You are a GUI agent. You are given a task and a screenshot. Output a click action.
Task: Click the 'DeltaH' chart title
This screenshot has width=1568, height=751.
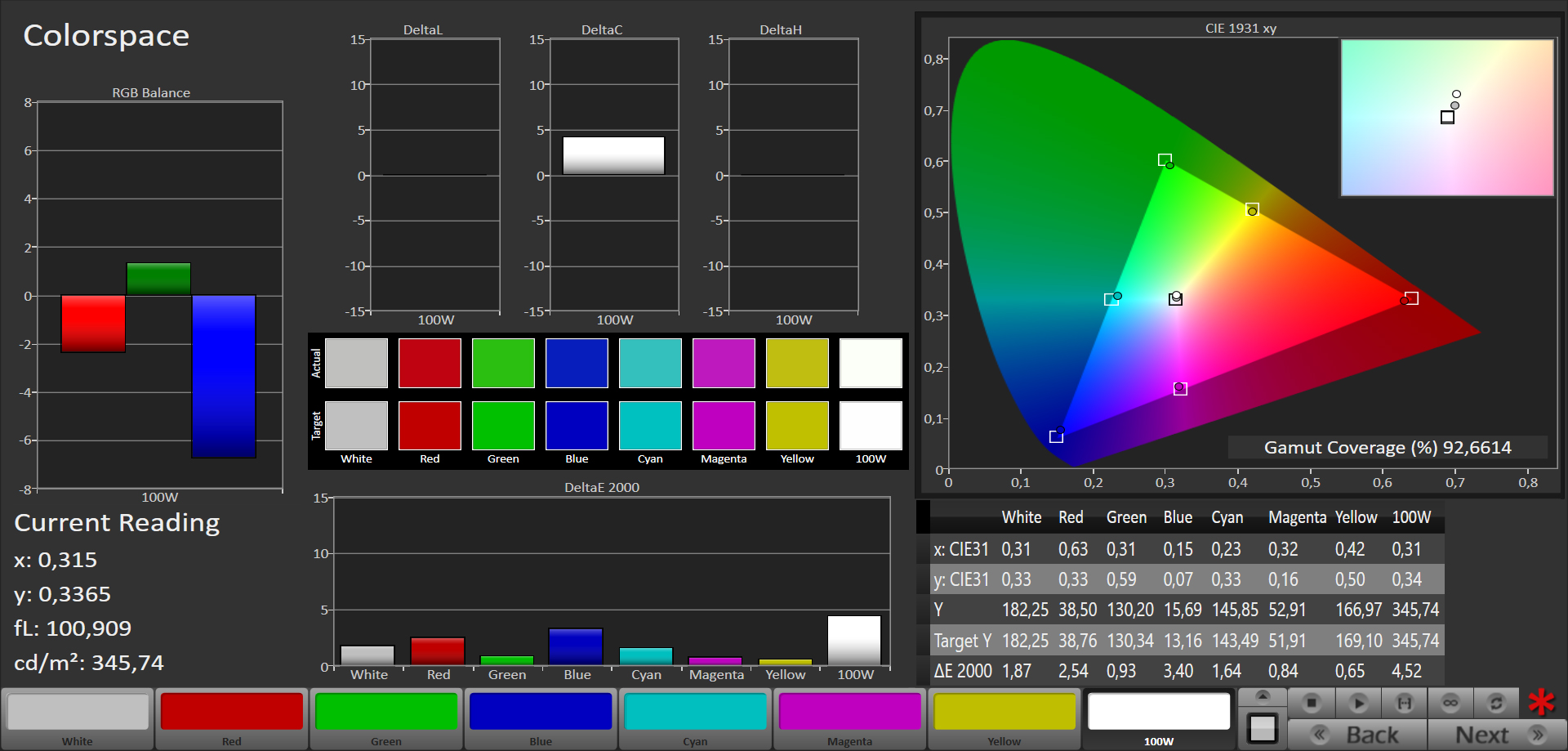click(x=781, y=29)
